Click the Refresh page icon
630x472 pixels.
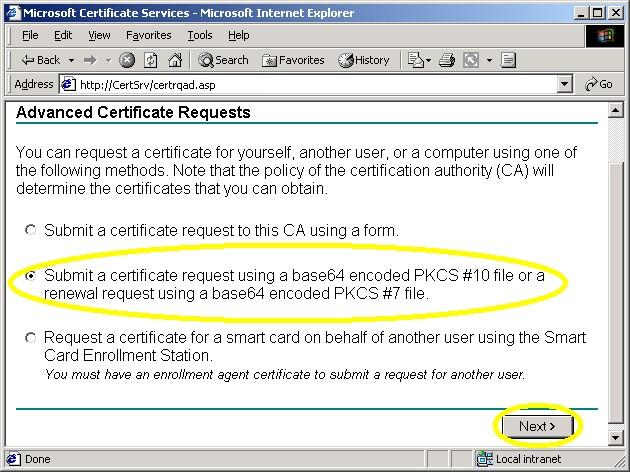(151, 60)
